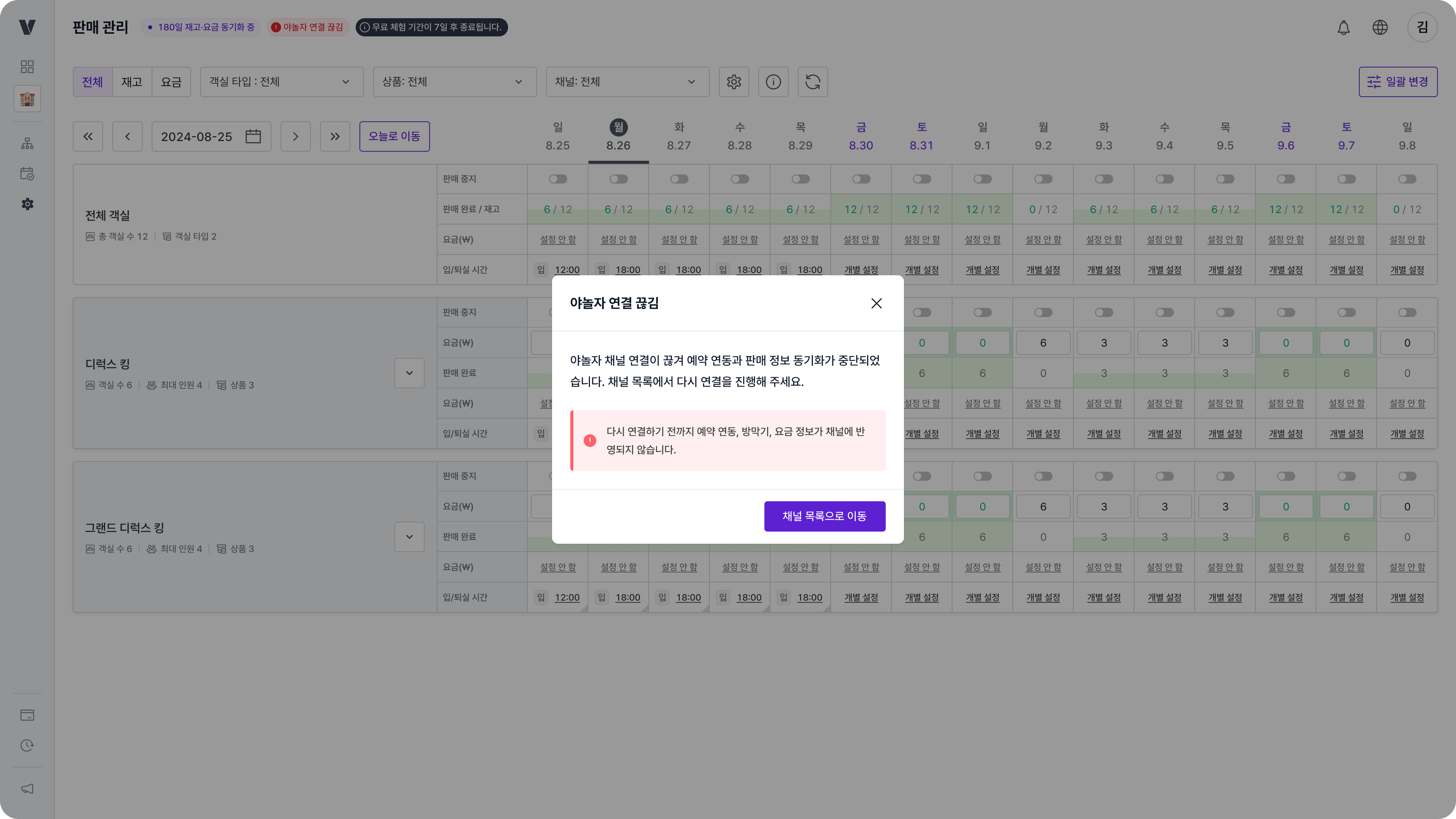Click the refresh sync icon button
The height and width of the screenshot is (819, 1456).
[813, 82]
